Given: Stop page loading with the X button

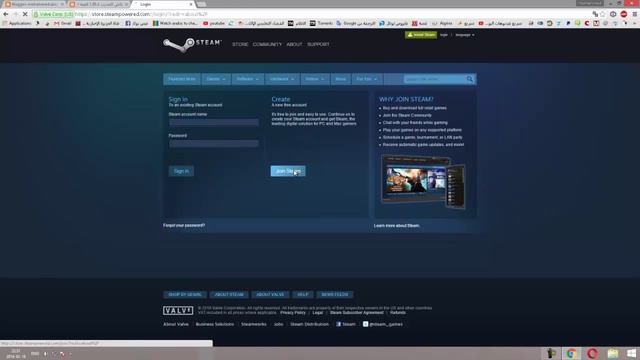Looking at the screenshot, I should [24, 14].
